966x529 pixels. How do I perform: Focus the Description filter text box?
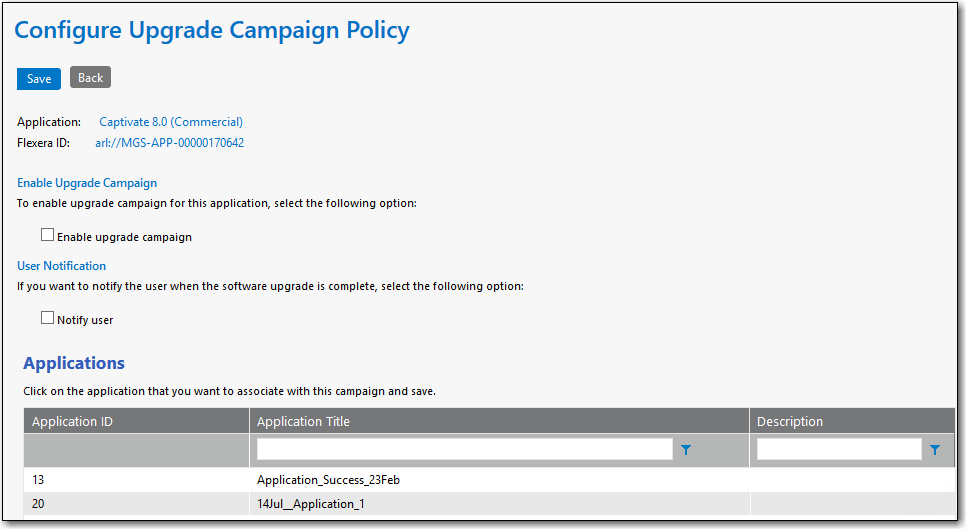(838, 449)
